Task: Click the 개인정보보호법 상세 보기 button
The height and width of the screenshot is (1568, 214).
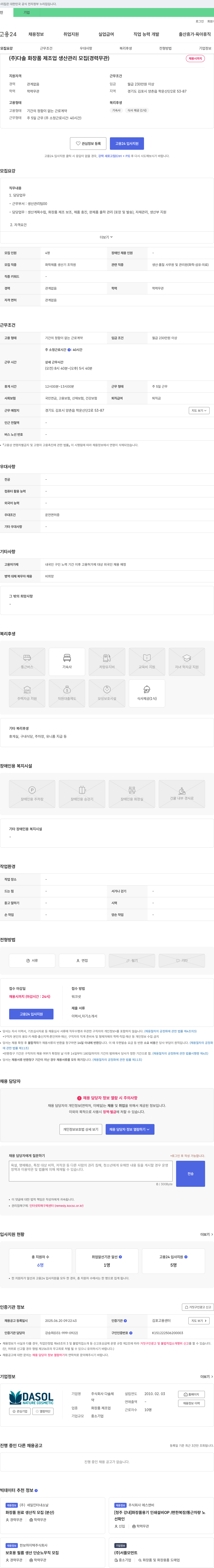Action: 80,1129
